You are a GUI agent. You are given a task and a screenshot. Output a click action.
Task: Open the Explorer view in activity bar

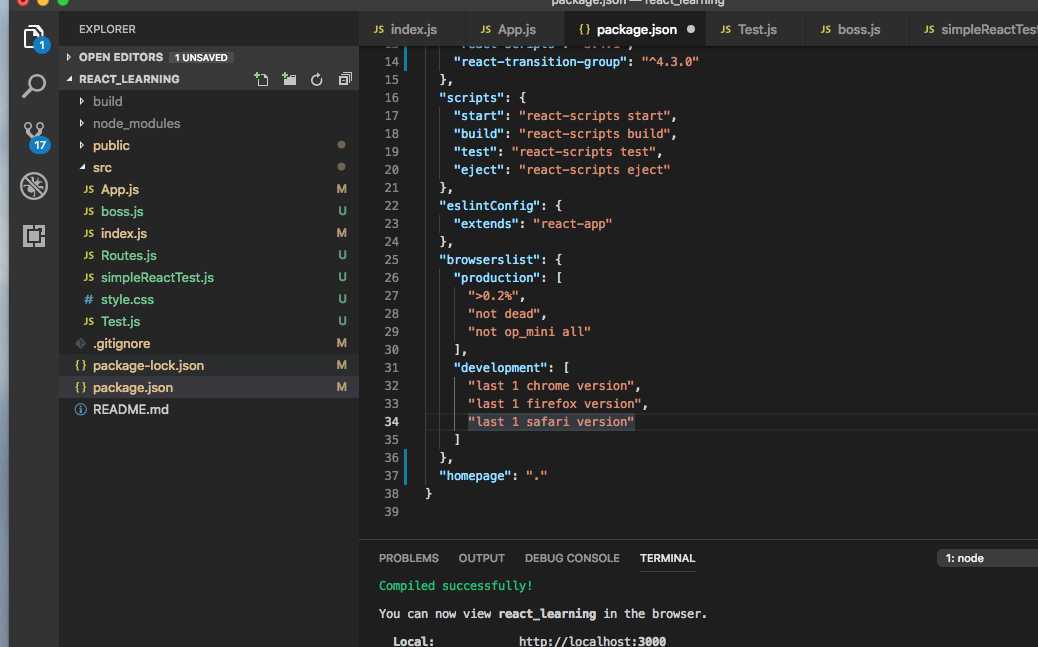click(34, 38)
